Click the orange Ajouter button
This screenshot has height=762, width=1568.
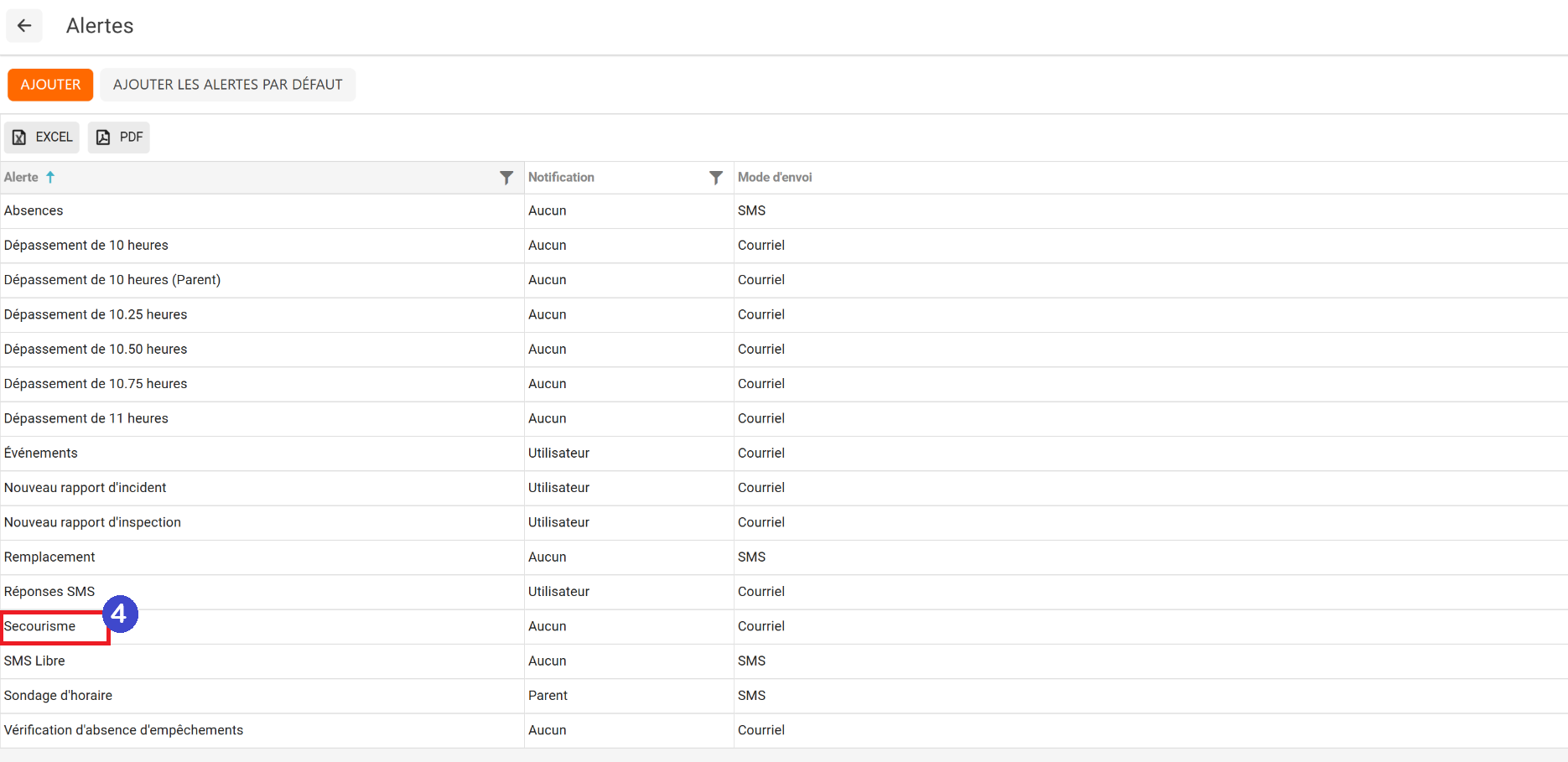click(x=50, y=85)
